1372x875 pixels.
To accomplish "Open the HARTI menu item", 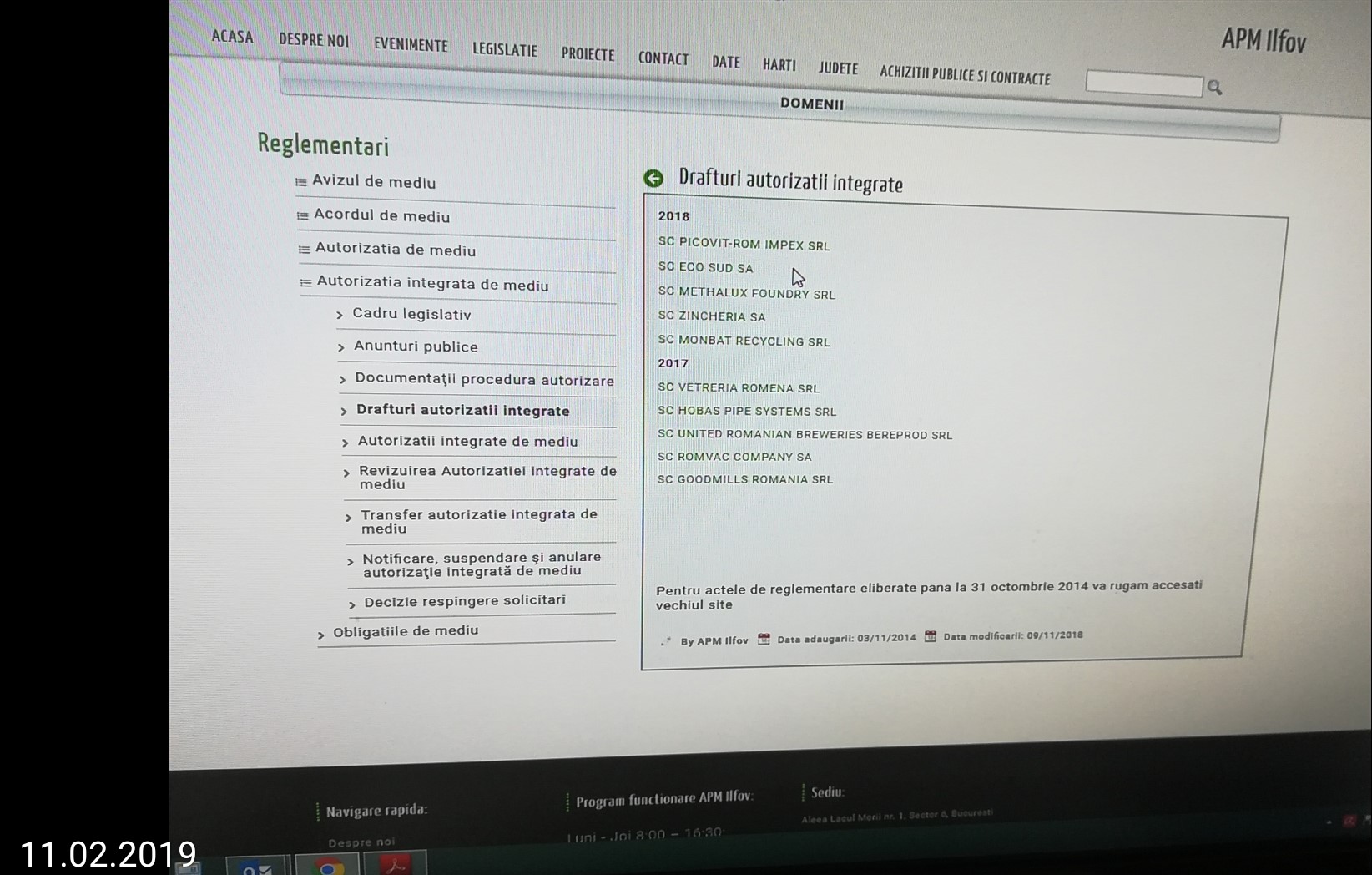I will coord(779,65).
